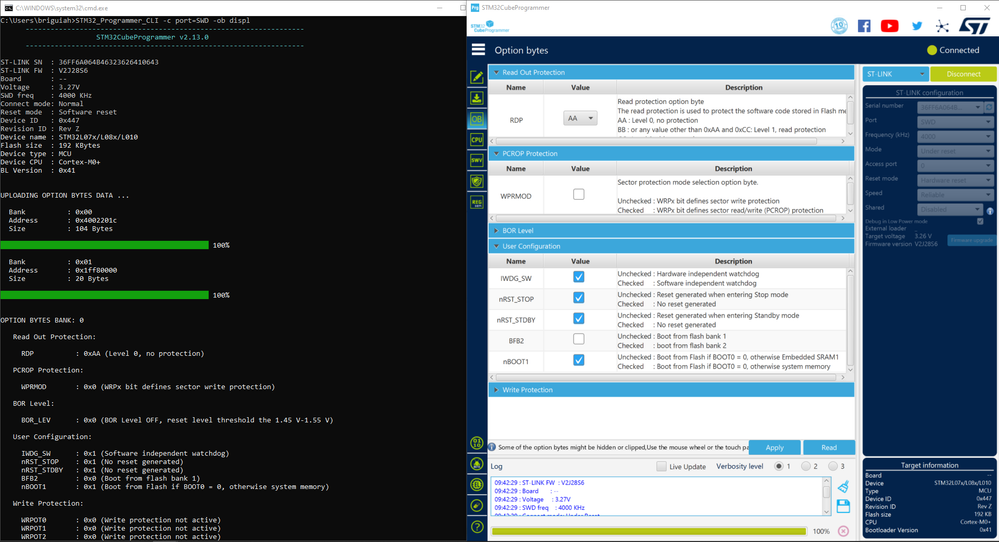Screen dimensions: 999x542
Task: Click the cmd.exe window title bar
Action: coord(233,8)
